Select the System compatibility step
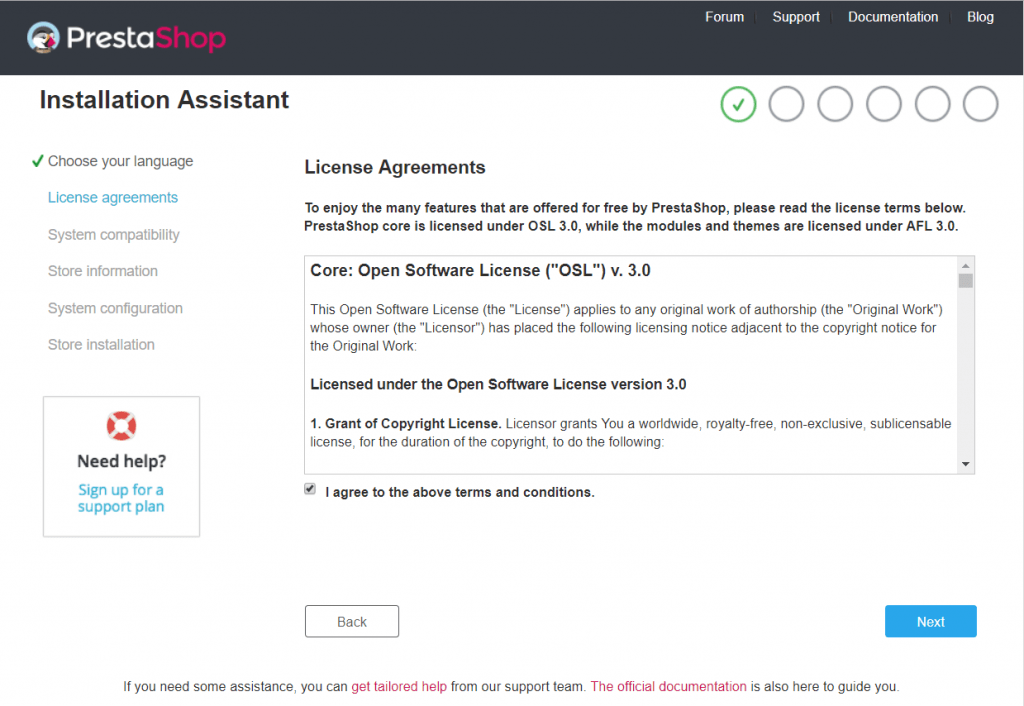 114,234
